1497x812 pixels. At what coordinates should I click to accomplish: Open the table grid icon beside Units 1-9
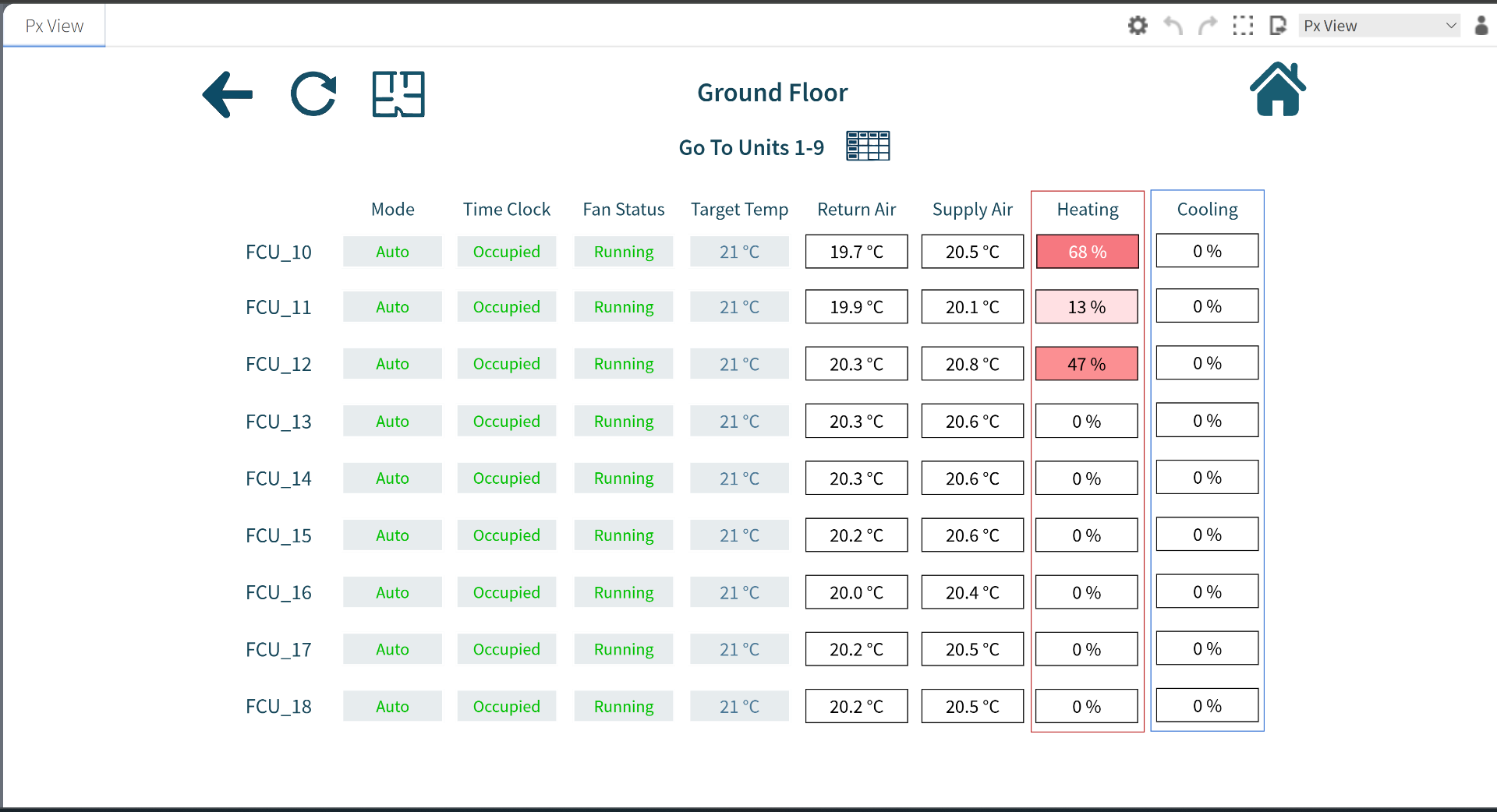pos(868,146)
